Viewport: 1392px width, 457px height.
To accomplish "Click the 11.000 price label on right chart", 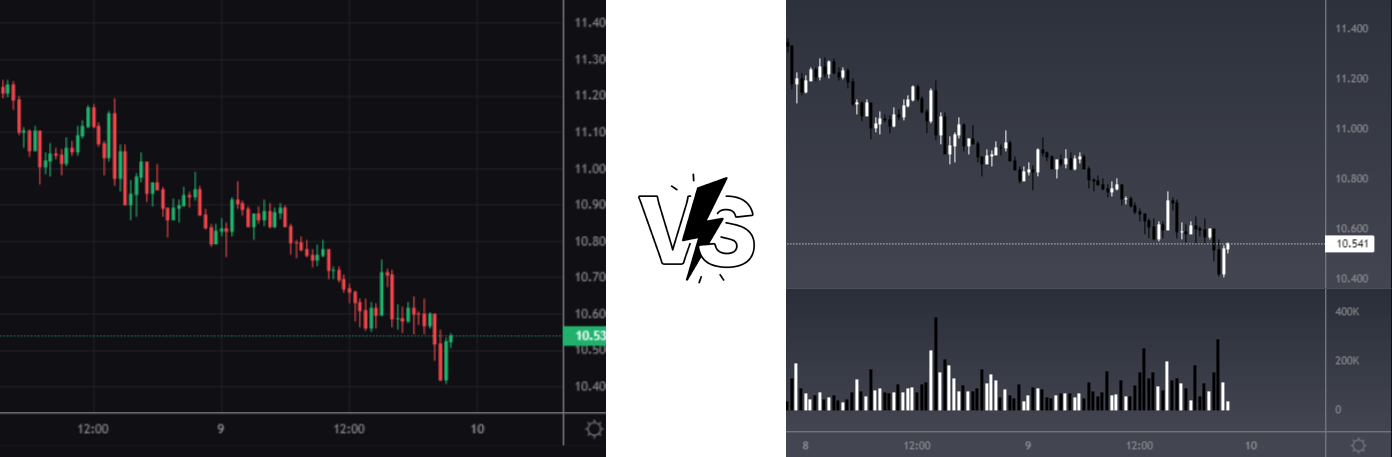I will tap(1351, 129).
